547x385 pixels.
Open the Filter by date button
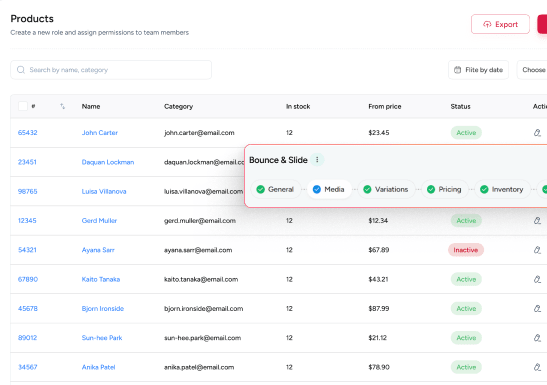pos(478,70)
